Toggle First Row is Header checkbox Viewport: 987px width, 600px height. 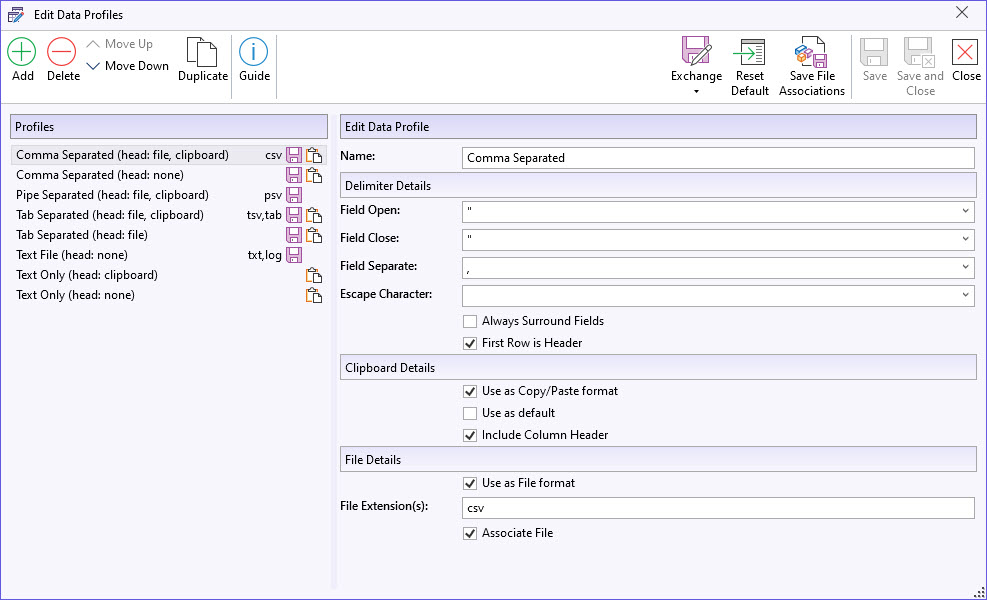point(470,343)
